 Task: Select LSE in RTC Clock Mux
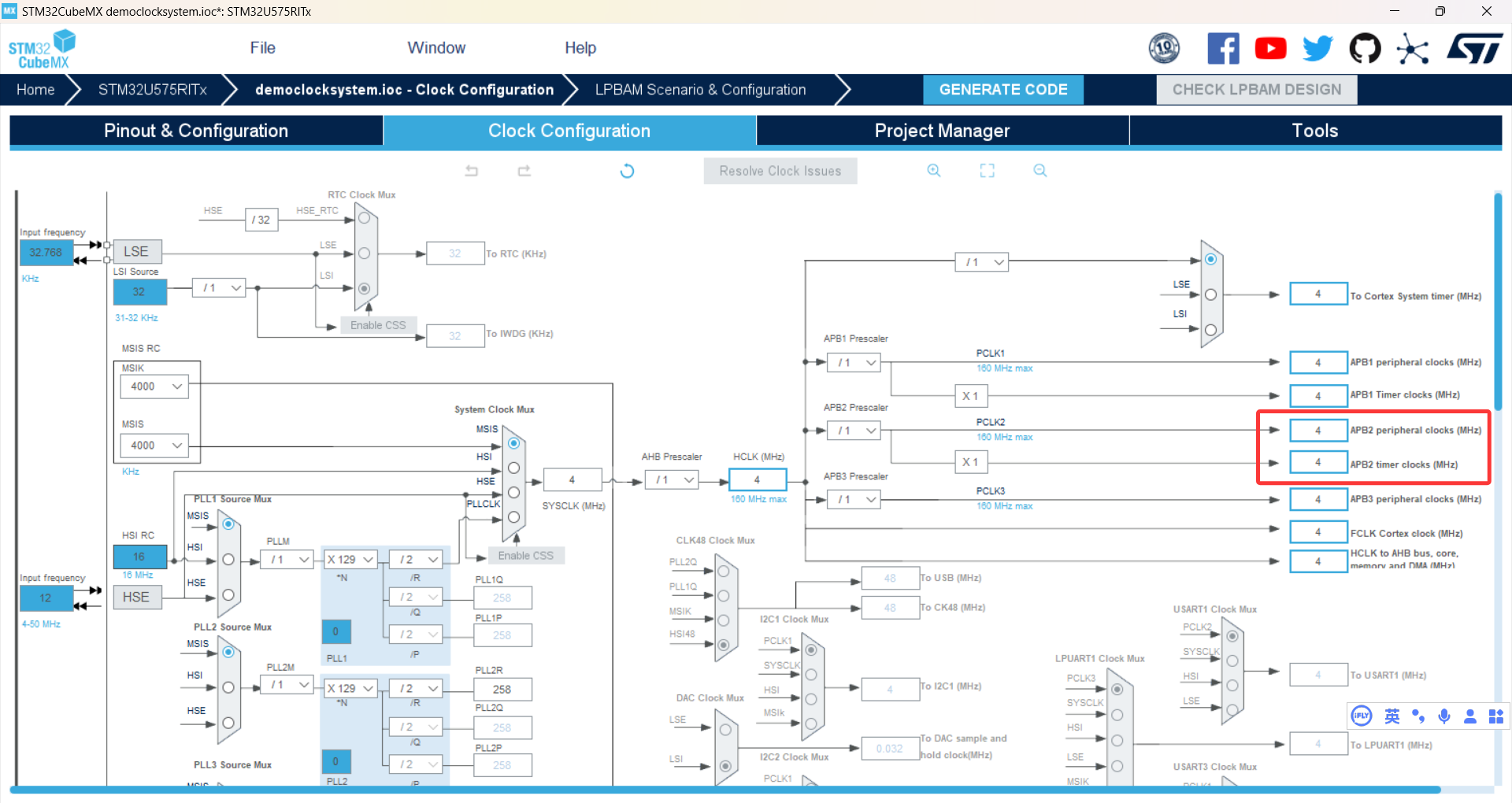point(365,253)
